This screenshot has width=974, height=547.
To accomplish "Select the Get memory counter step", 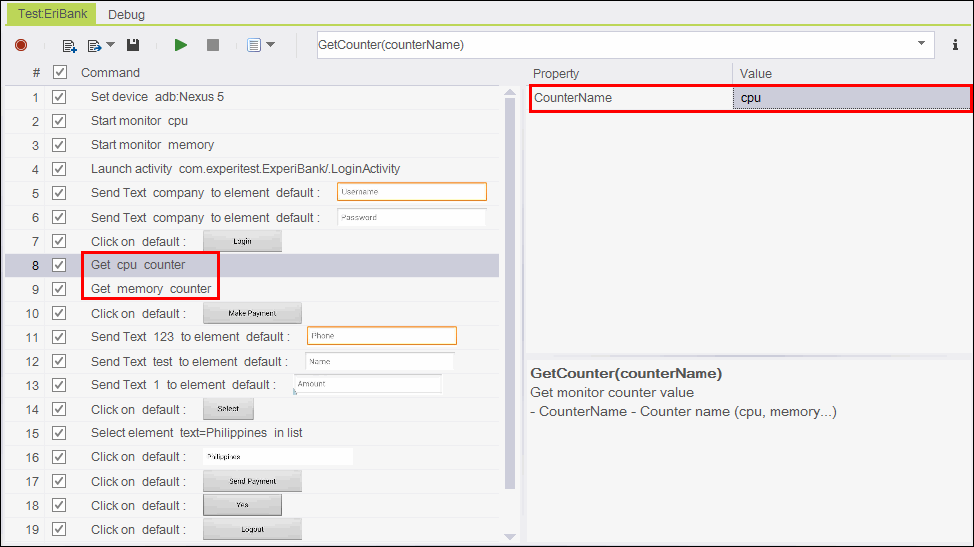I will [x=151, y=289].
